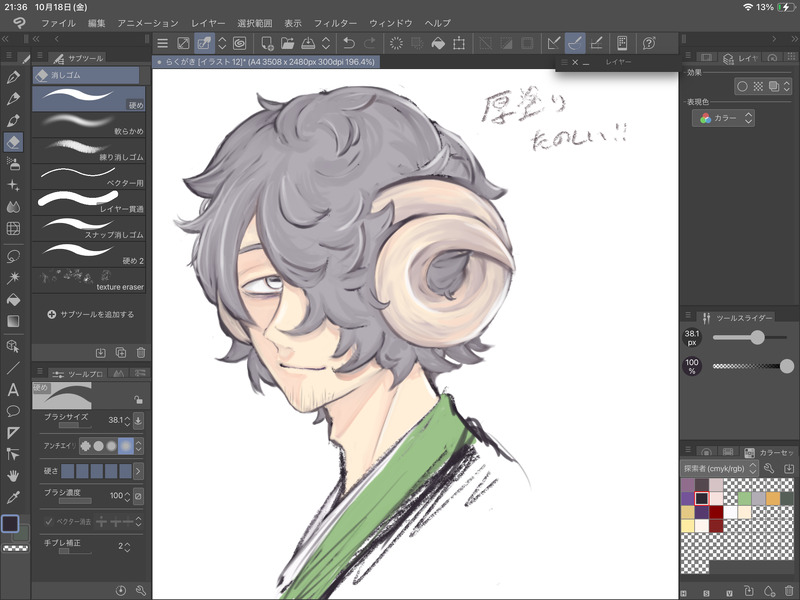800x600 pixels.
Task: Open the フィルター menu
Action: 335,23
